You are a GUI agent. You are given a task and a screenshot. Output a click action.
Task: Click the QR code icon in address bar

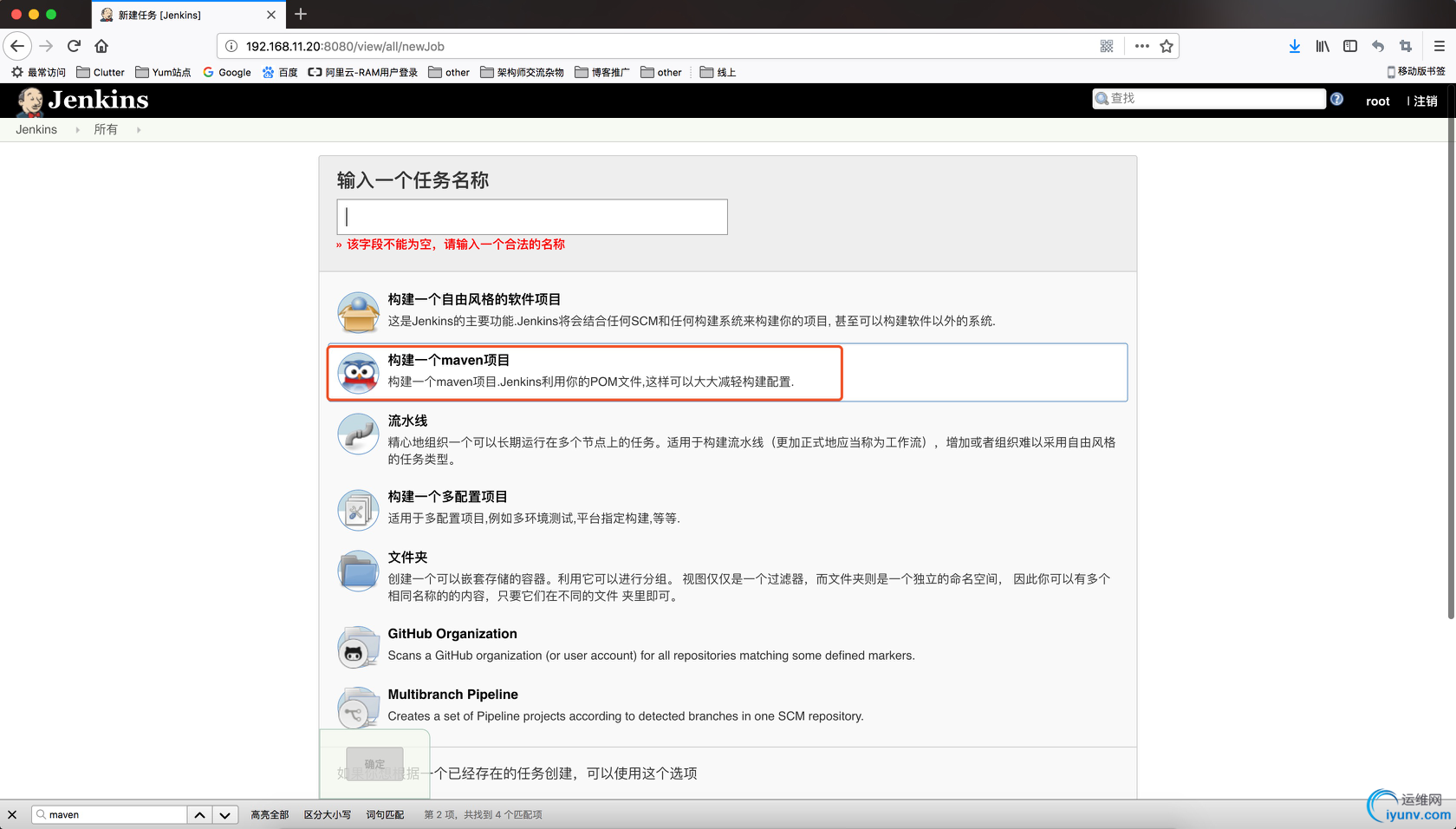(1107, 46)
